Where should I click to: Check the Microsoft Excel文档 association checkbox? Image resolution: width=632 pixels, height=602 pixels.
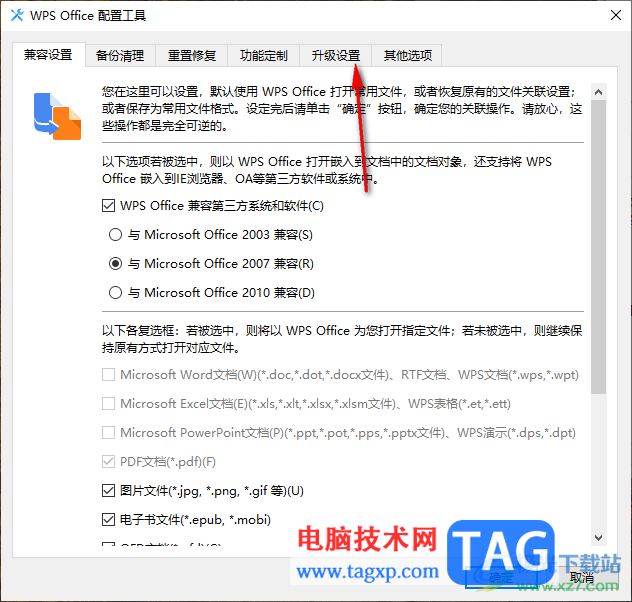click(108, 404)
